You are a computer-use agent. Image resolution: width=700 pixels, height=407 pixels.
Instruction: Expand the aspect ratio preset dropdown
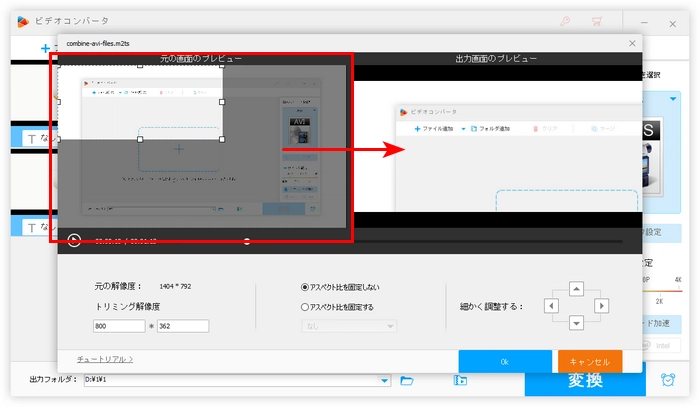point(390,326)
